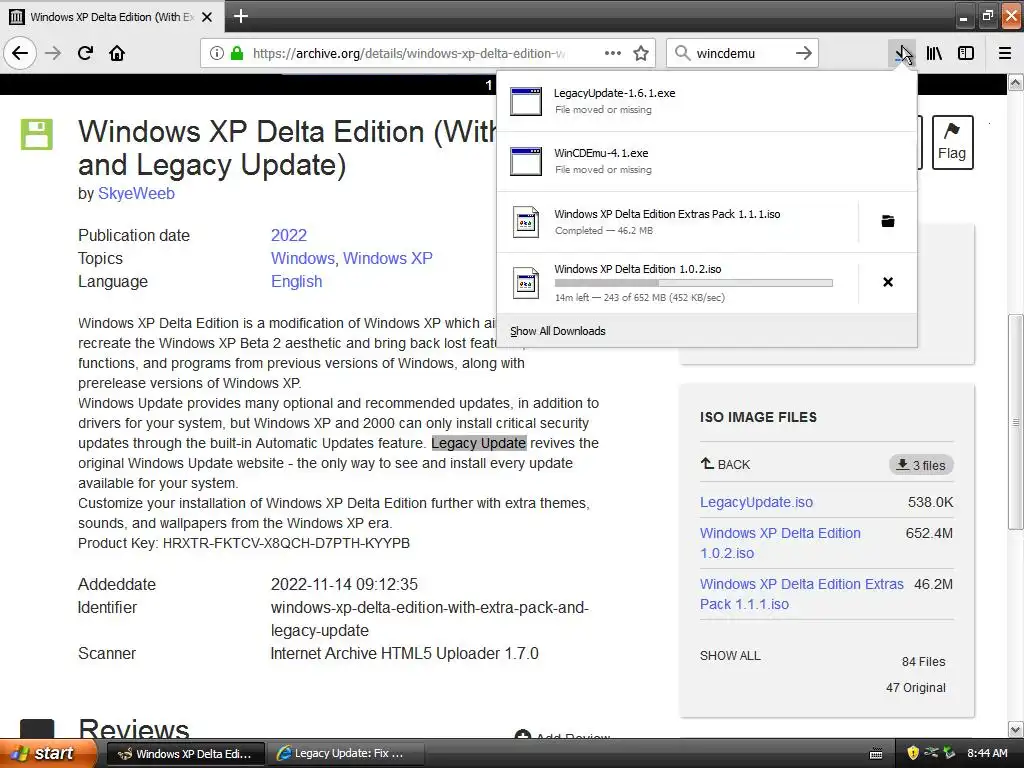Click the security shield tray icon

click(913, 753)
